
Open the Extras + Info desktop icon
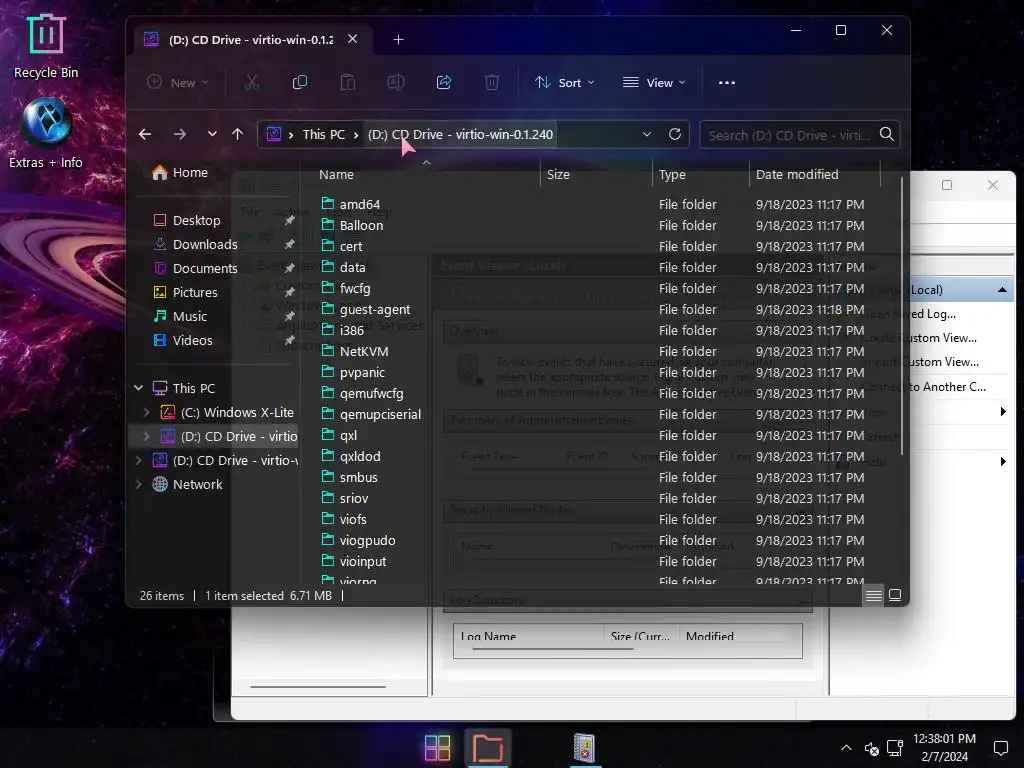coord(46,133)
